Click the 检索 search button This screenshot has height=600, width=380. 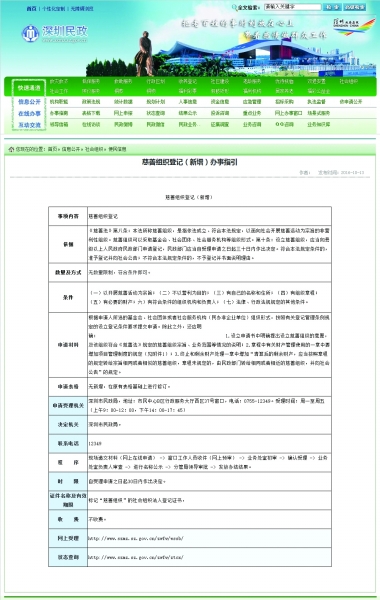click(x=332, y=7)
